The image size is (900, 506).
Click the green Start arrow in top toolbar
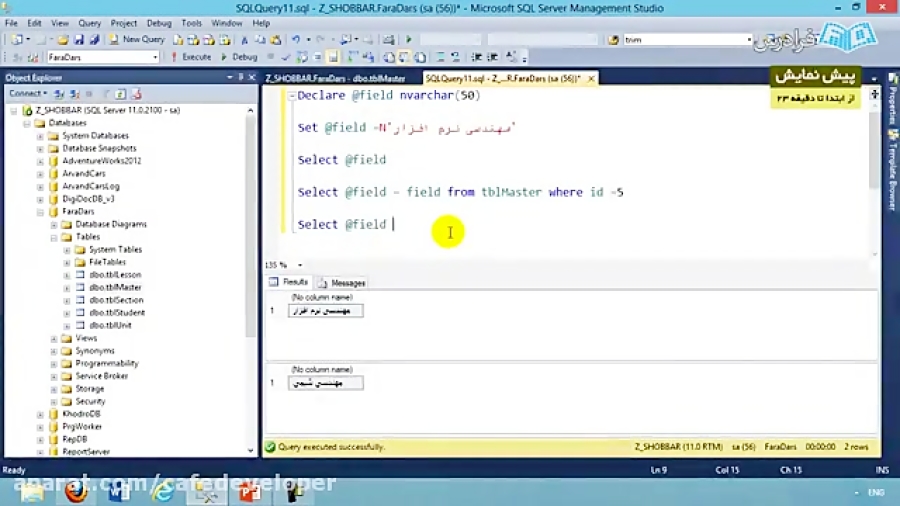(409, 40)
